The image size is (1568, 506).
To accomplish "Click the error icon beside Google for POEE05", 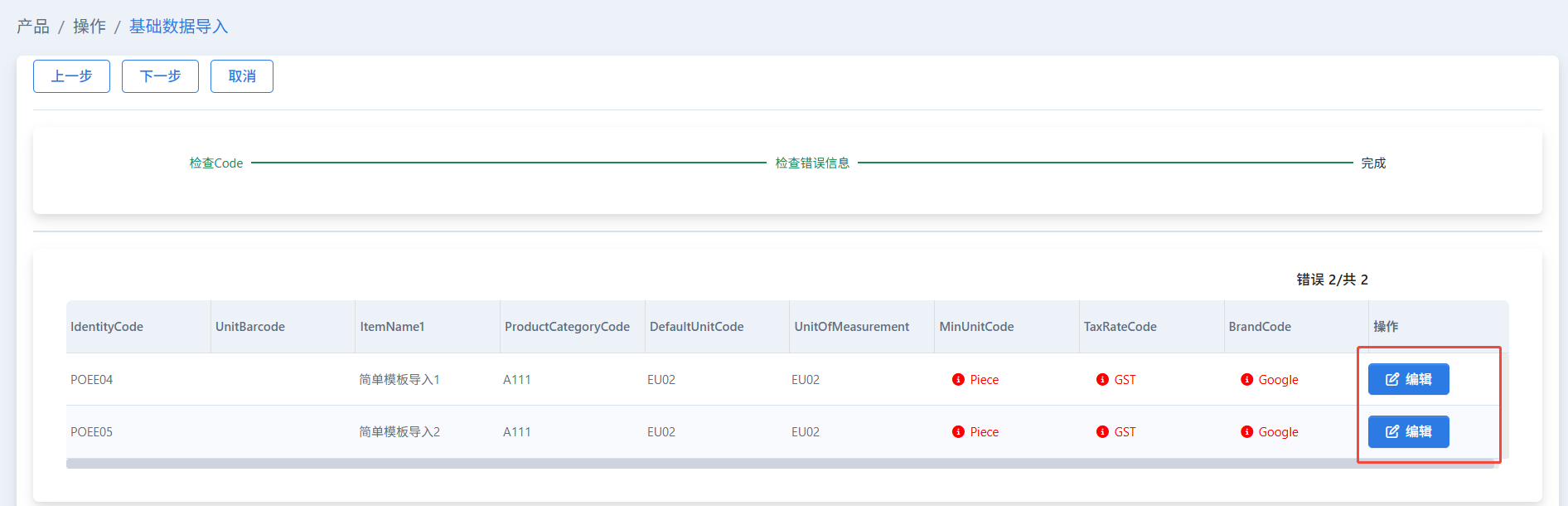I will tap(1246, 432).
